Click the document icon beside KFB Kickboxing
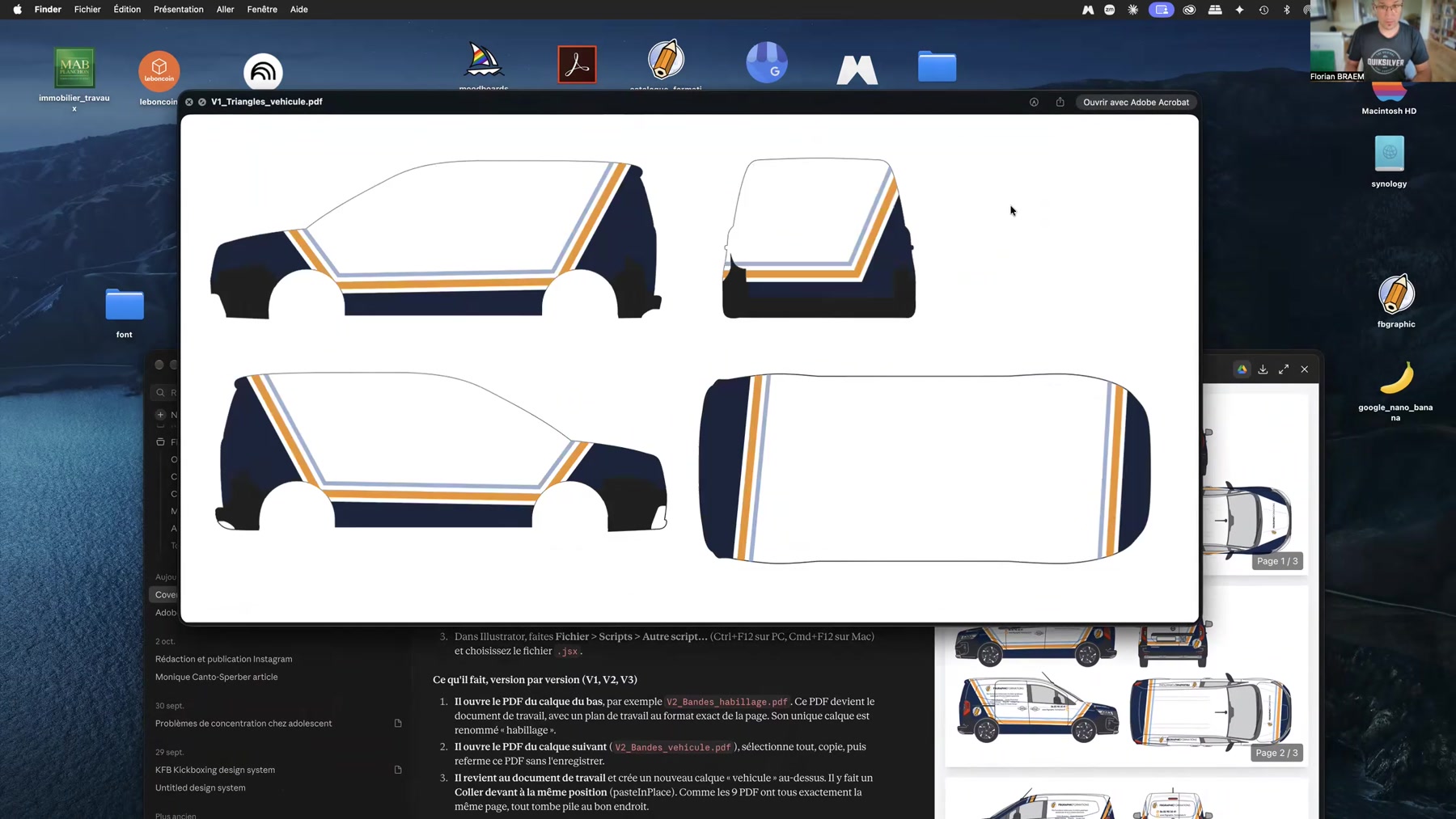The width and height of the screenshot is (1456, 819). tap(398, 770)
